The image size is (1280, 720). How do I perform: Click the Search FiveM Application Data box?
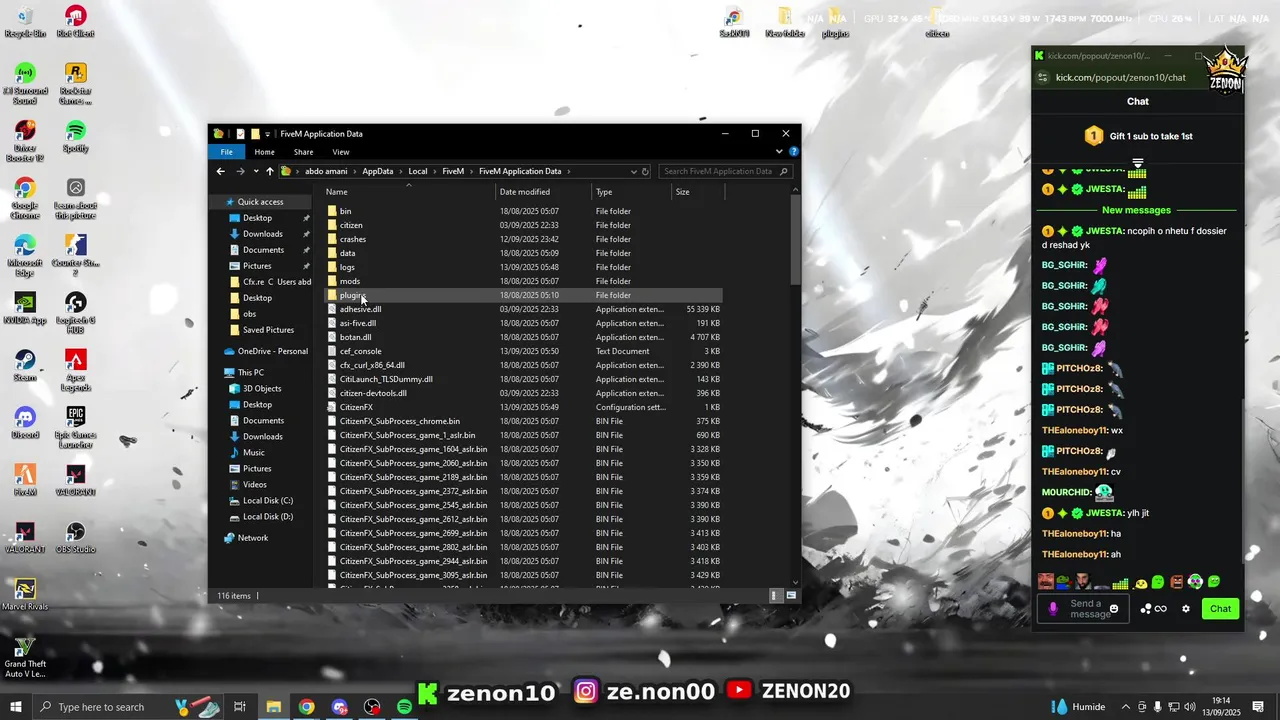click(726, 171)
